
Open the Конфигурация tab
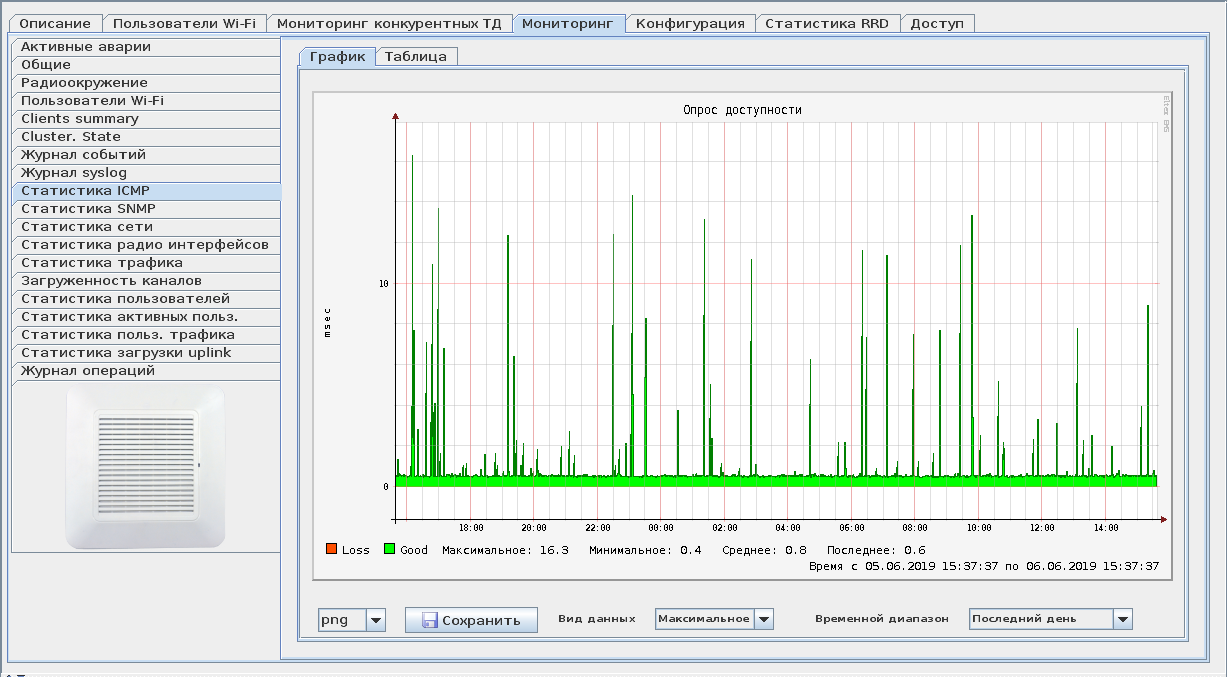(x=690, y=23)
